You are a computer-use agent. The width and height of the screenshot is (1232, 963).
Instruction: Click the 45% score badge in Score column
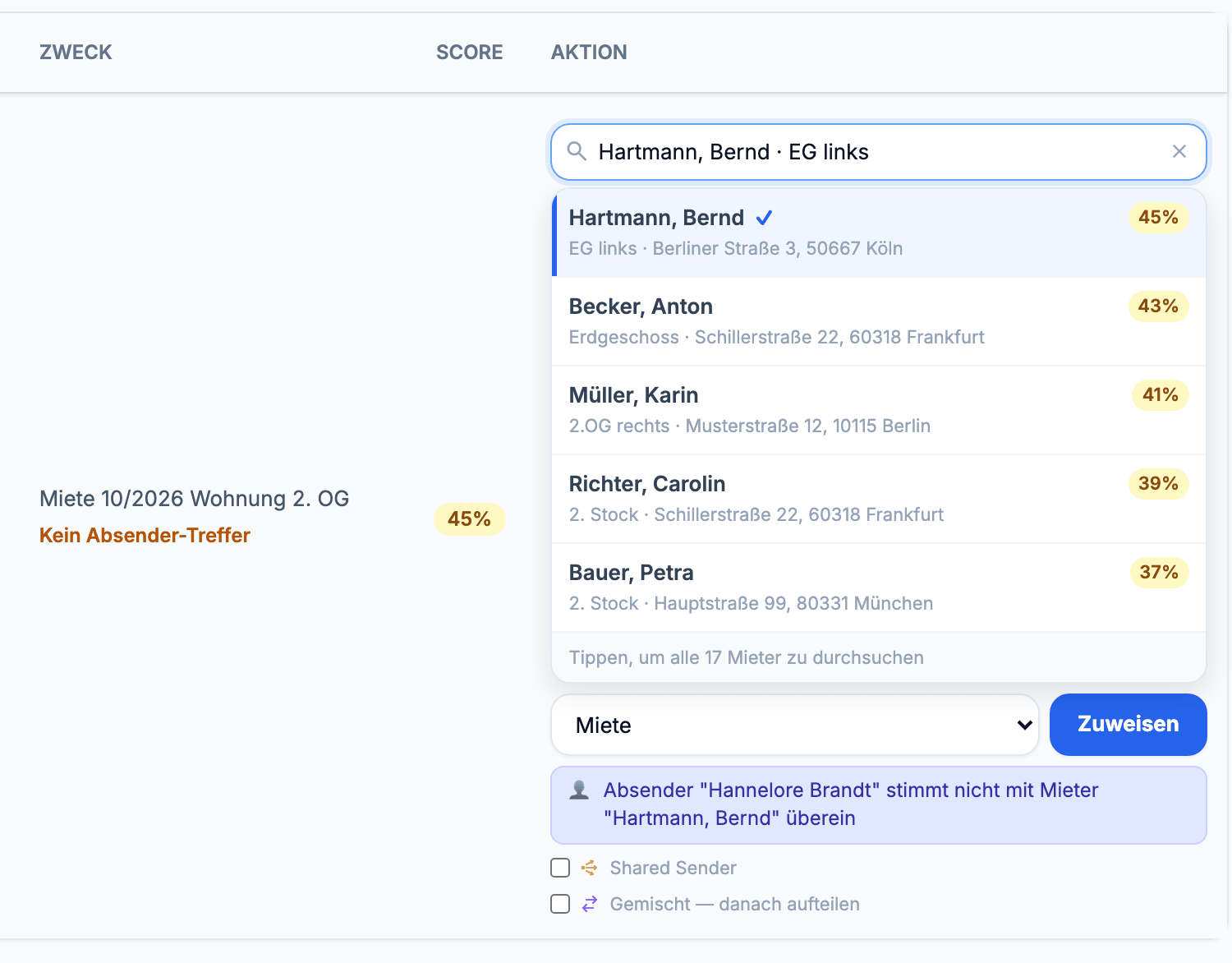click(x=469, y=519)
